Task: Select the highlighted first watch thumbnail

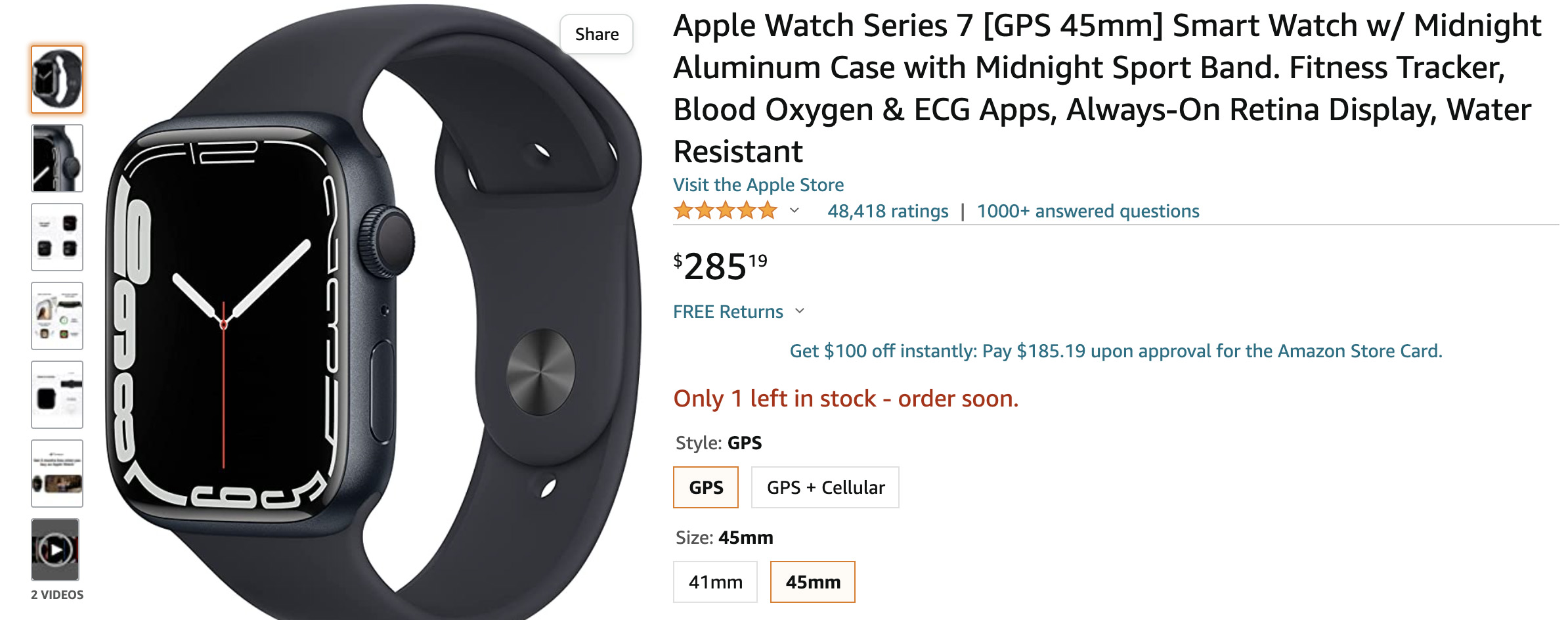Action: click(57, 79)
